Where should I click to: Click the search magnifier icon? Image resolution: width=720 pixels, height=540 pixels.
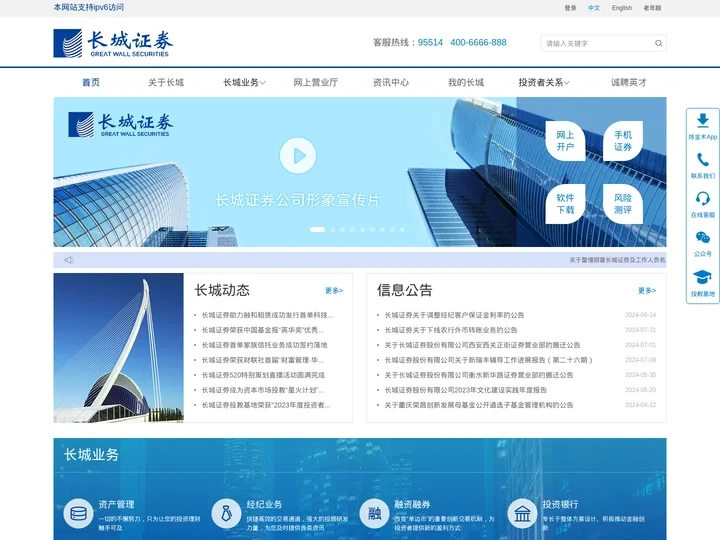coord(658,43)
